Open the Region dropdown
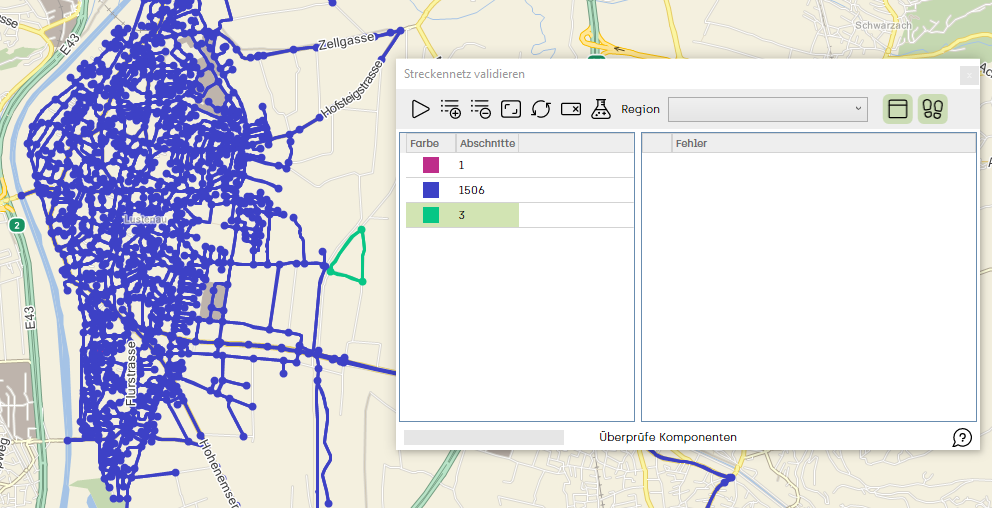This screenshot has height=508, width=992. (x=767, y=109)
